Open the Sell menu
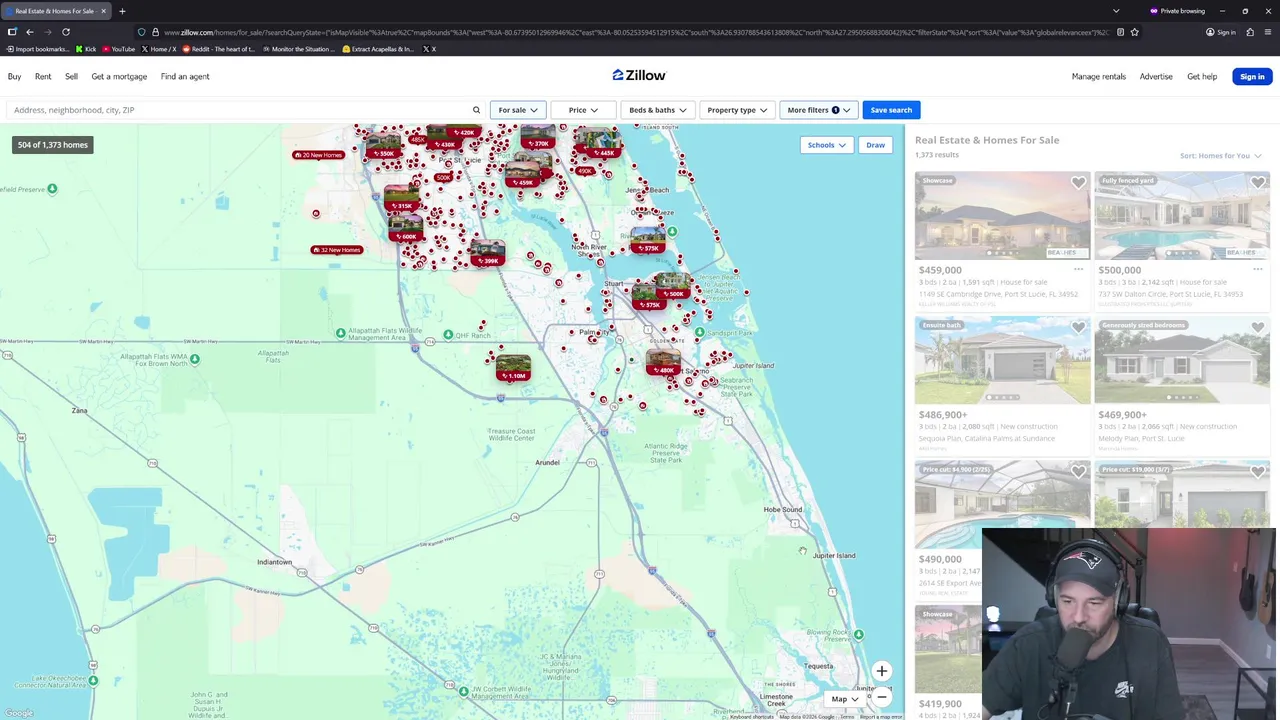The height and width of the screenshot is (720, 1280). (x=71, y=76)
